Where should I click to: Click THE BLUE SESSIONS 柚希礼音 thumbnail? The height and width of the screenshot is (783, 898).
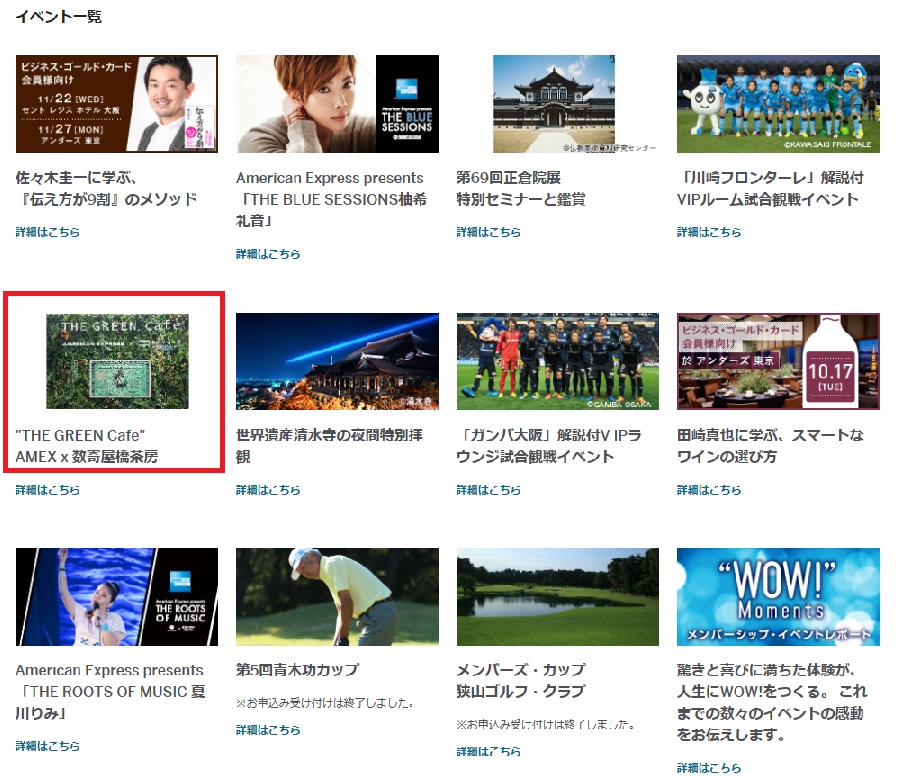coord(337,104)
